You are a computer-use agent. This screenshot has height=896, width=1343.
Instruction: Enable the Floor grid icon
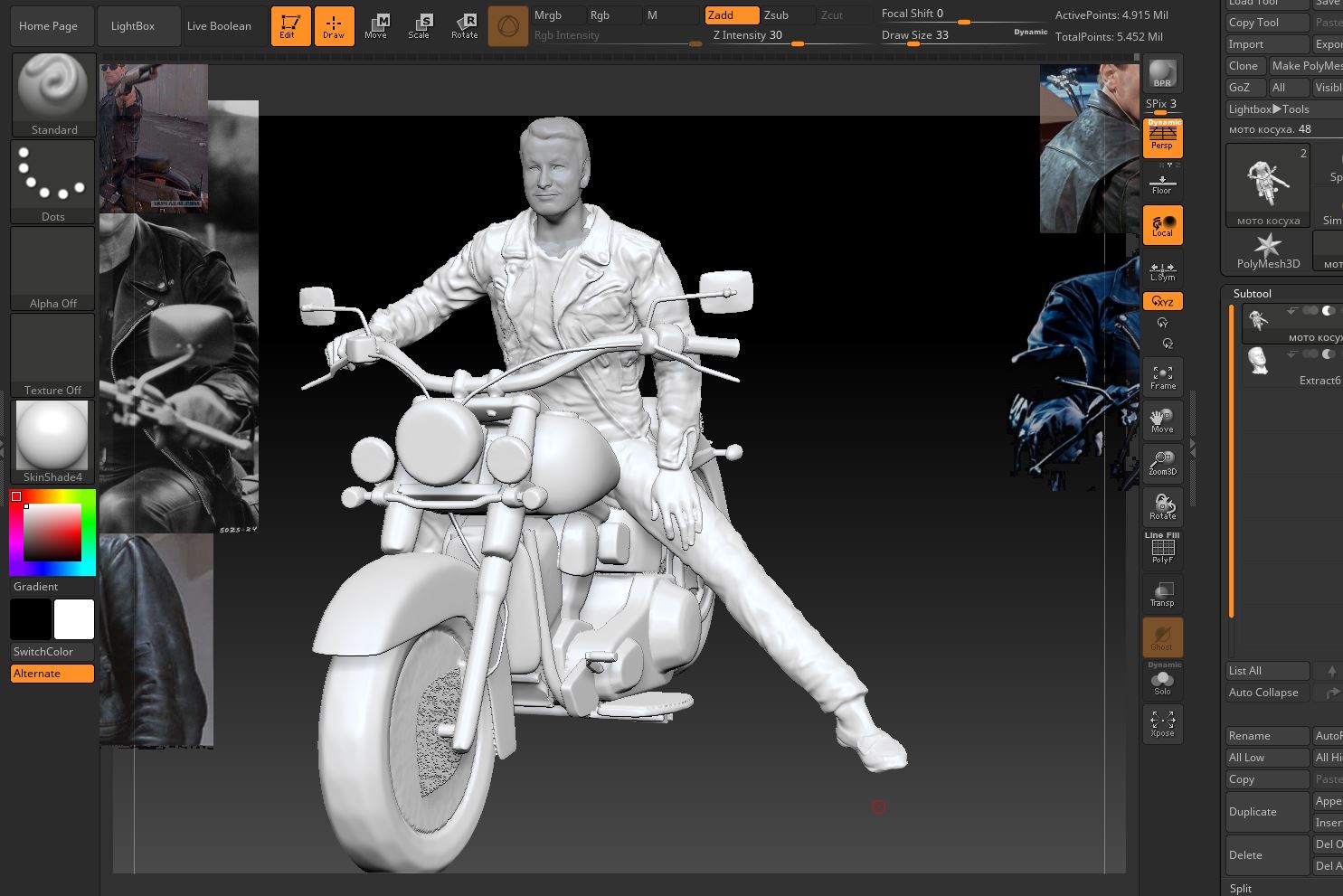click(1162, 184)
